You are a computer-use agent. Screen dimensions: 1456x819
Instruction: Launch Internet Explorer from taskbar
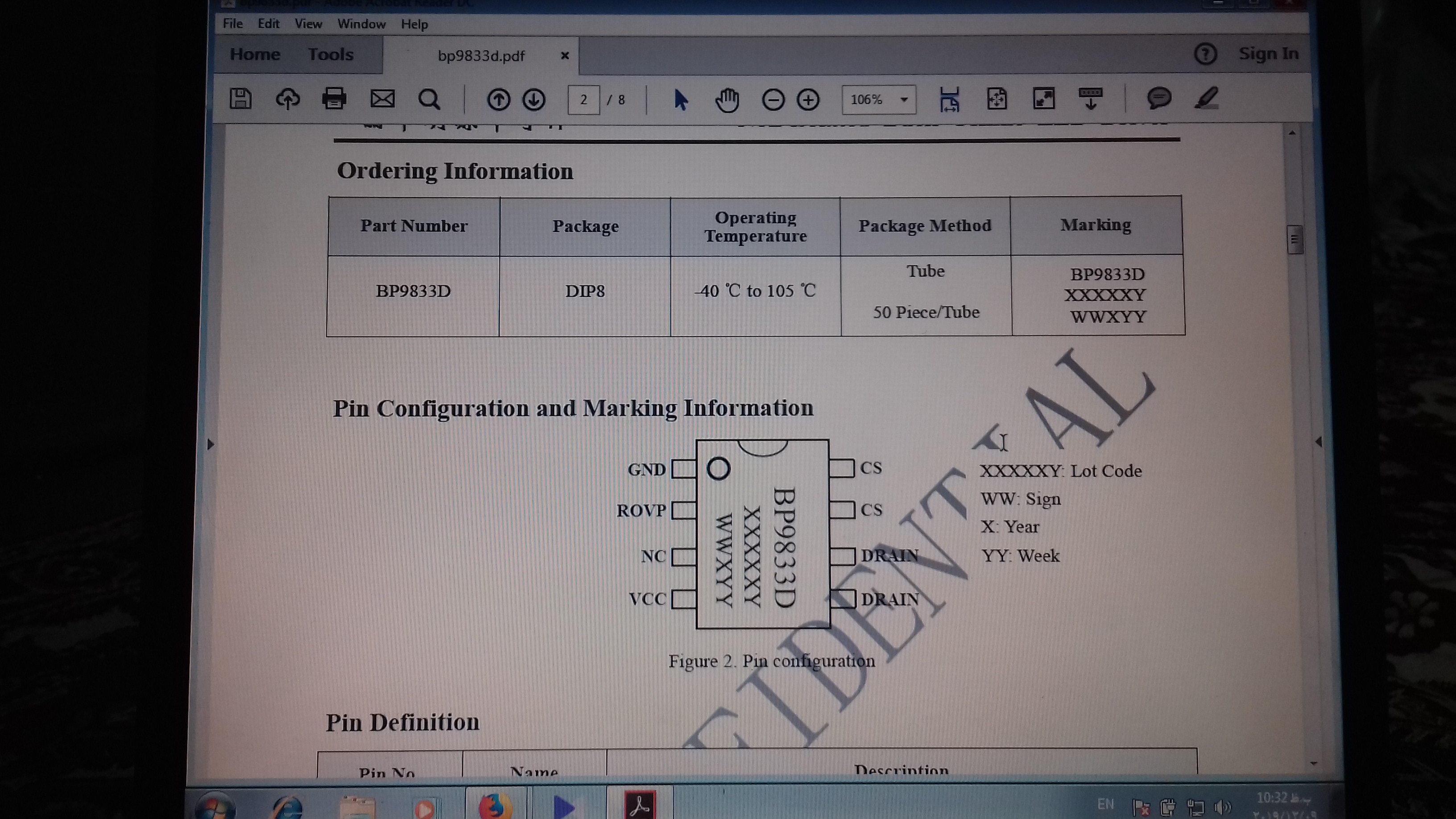[288, 807]
